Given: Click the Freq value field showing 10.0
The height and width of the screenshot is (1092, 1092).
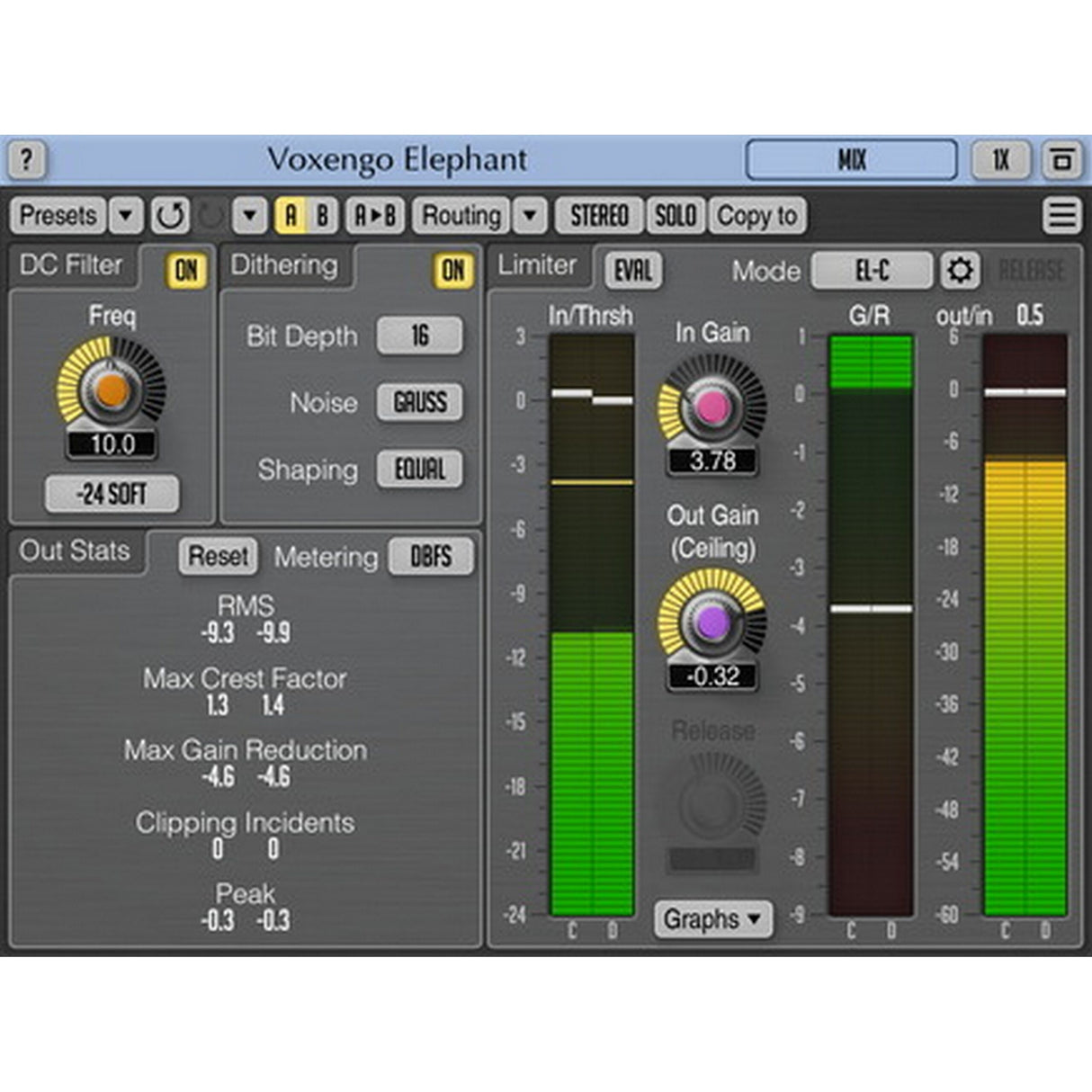Looking at the screenshot, I should coord(112,443).
